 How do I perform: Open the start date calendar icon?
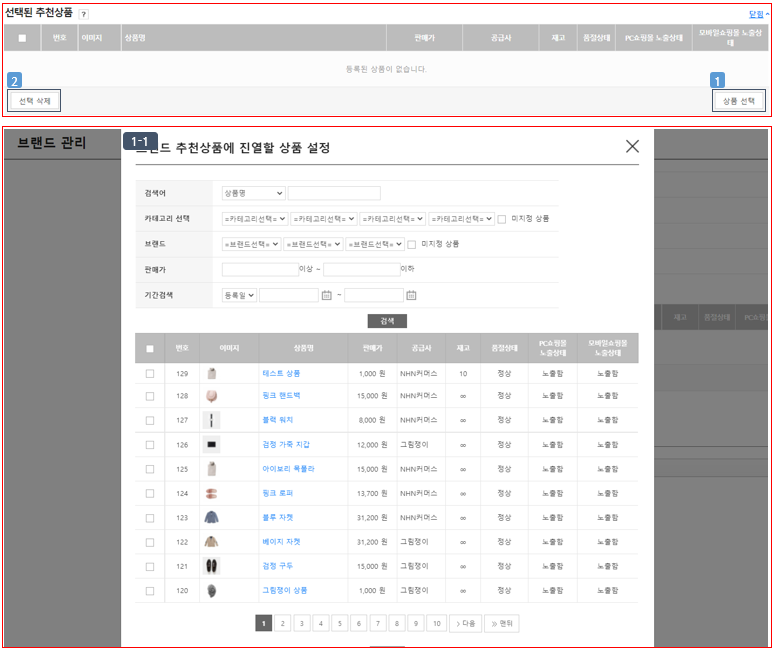tap(327, 296)
